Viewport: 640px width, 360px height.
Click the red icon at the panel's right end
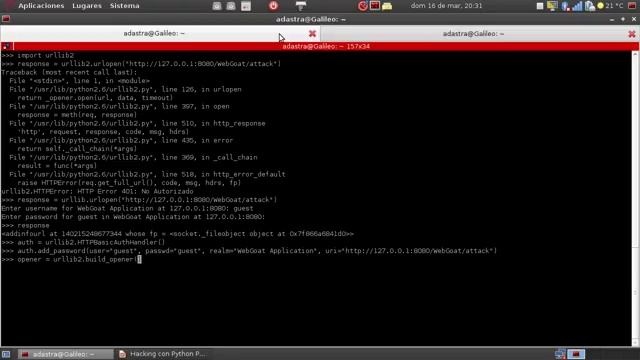632,6
